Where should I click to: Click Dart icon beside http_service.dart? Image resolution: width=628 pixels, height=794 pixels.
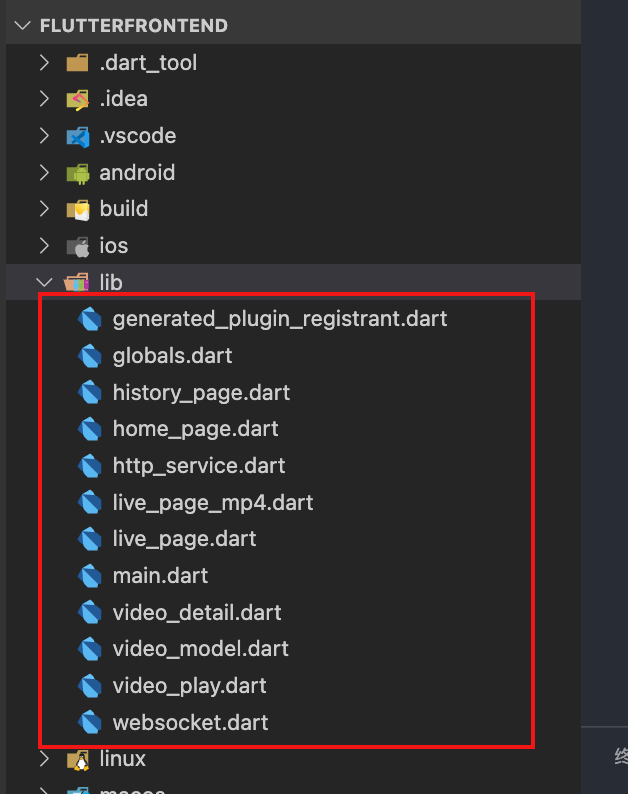[90, 466]
